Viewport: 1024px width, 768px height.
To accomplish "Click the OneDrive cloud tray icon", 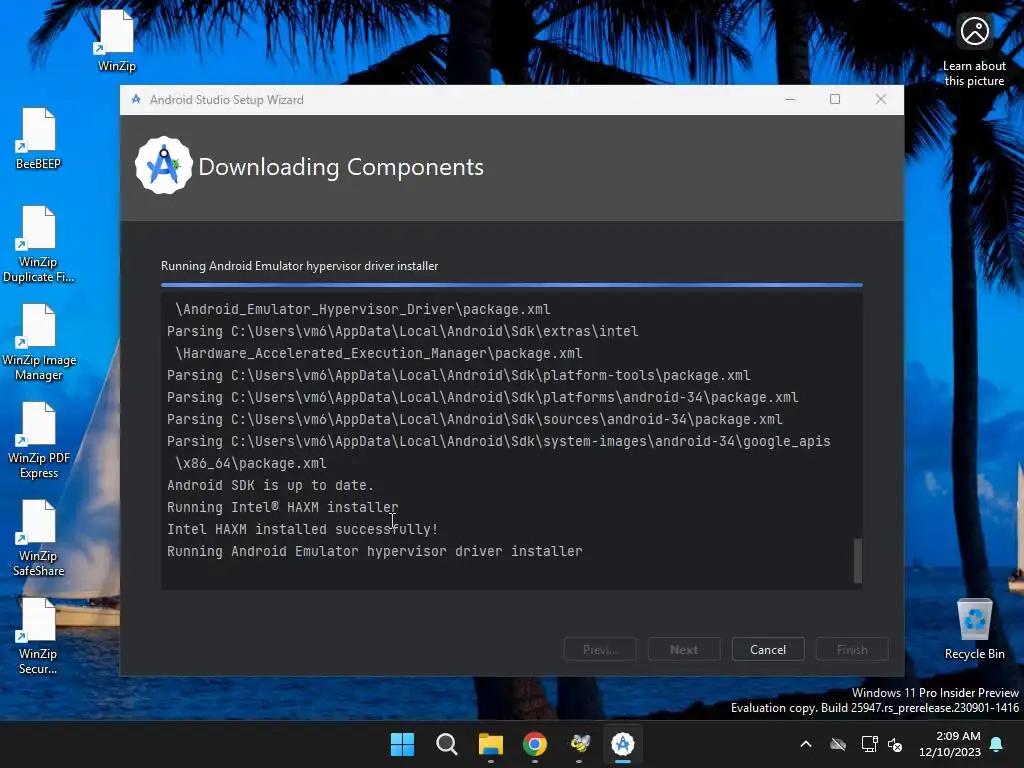I will (838, 744).
